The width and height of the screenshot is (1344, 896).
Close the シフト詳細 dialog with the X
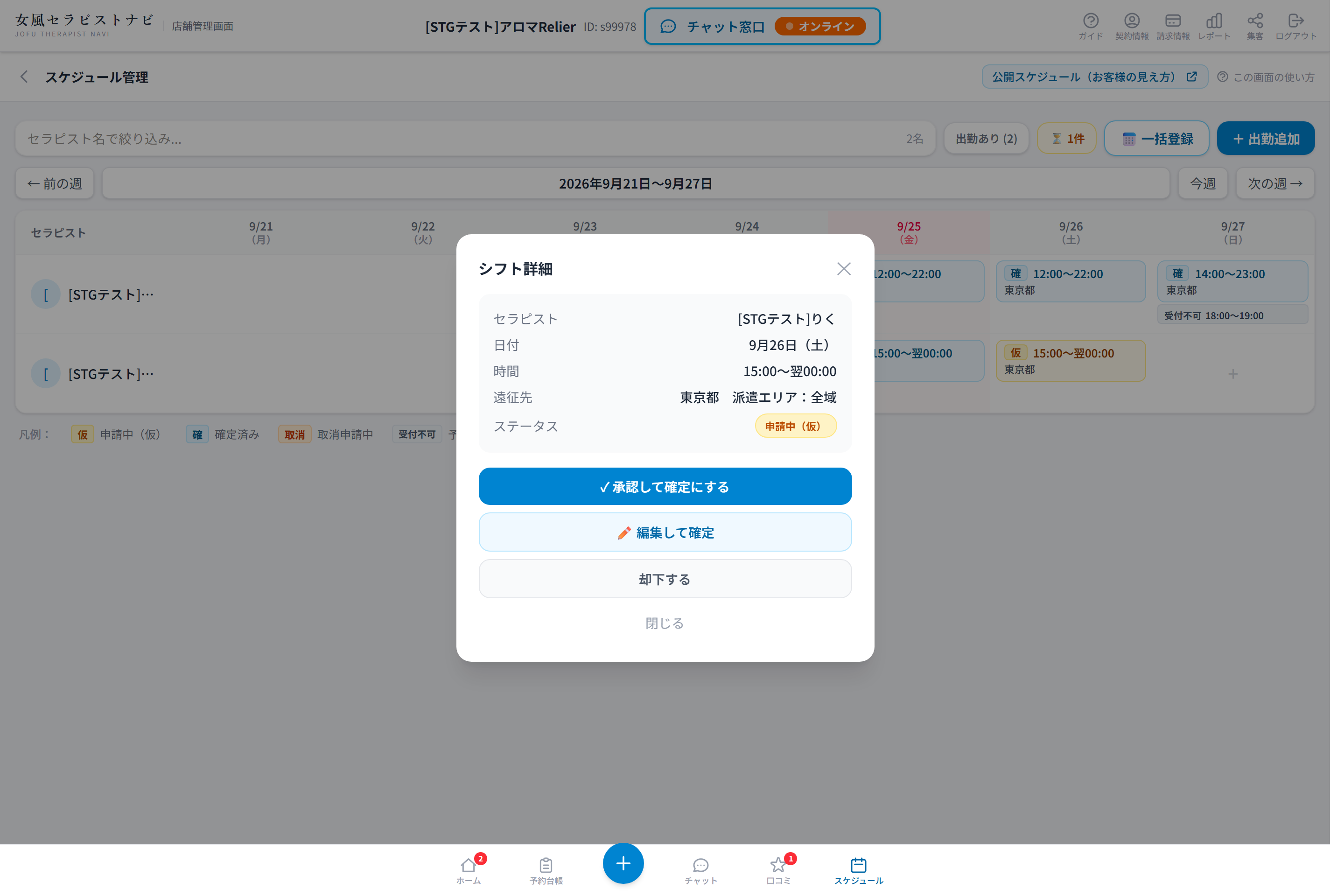coord(844,269)
